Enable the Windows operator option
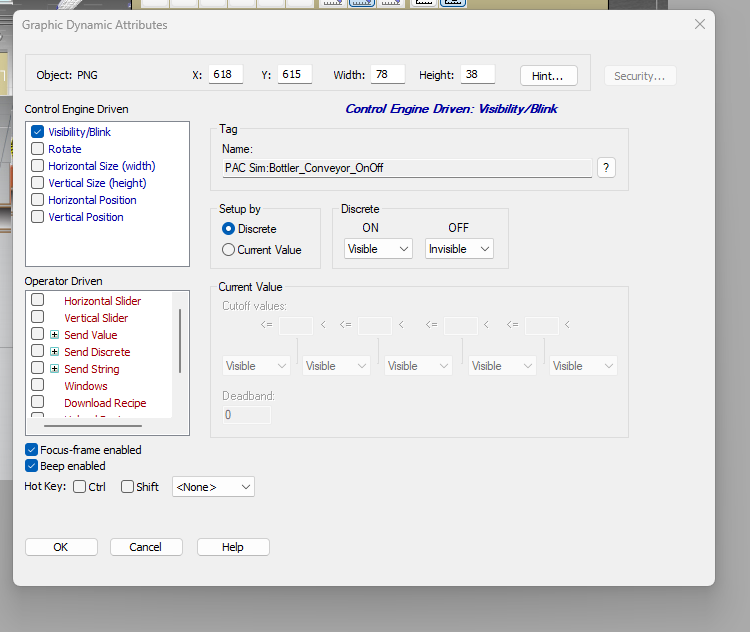 [37, 385]
